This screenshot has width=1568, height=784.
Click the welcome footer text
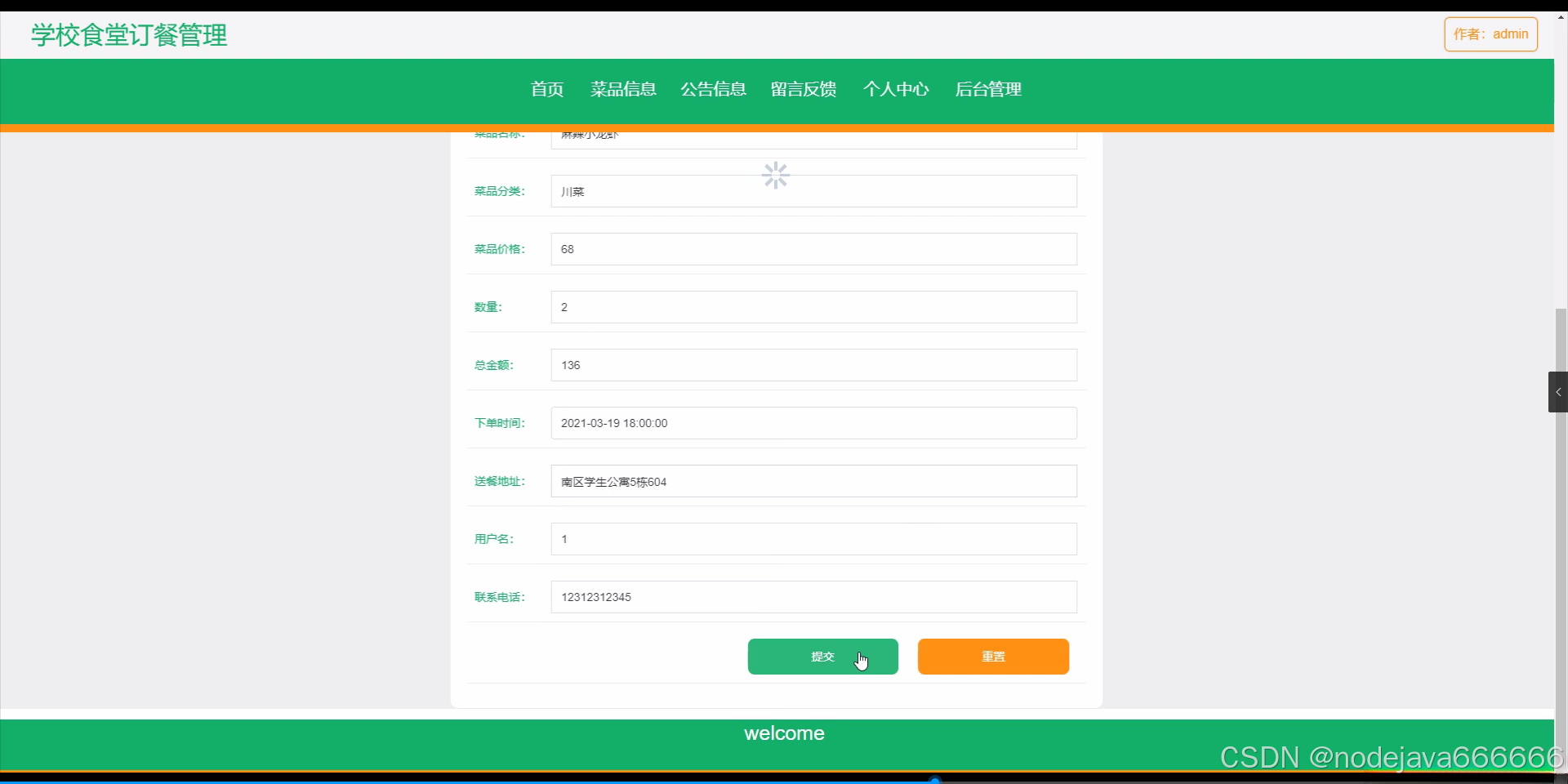(x=784, y=733)
